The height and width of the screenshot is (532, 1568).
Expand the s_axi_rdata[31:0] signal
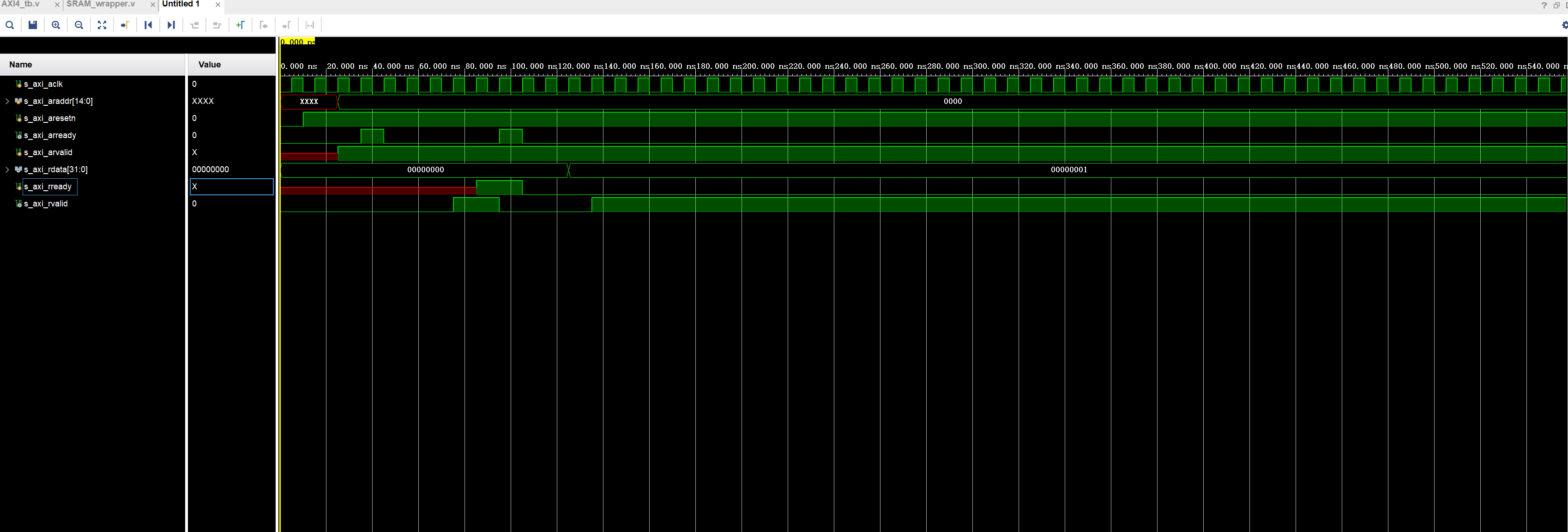[6, 169]
